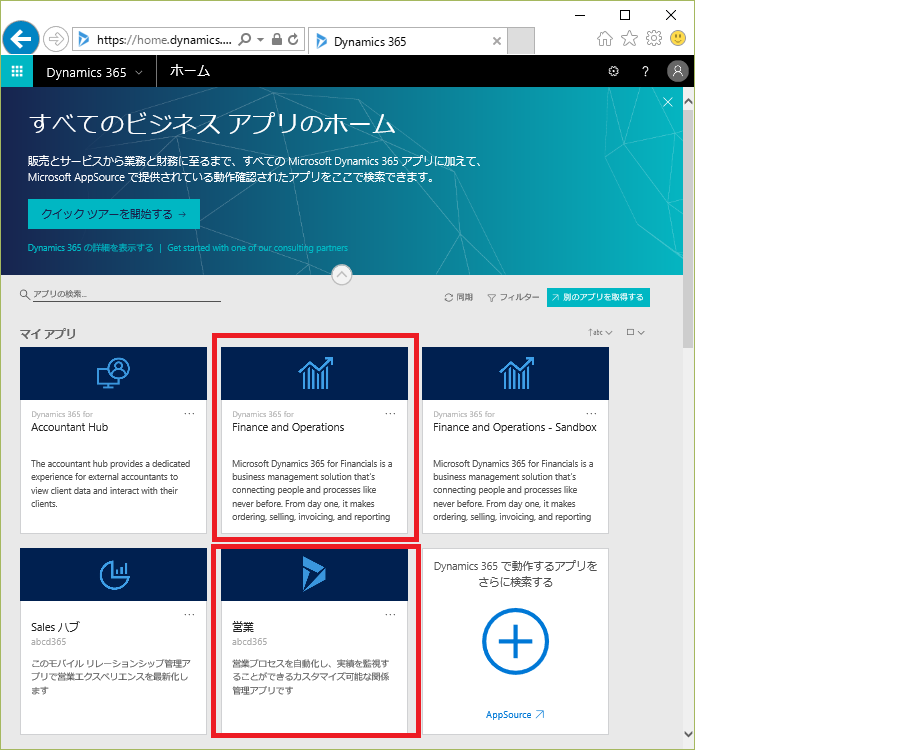
Task: Open the app launcher waffle icon
Action: [x=17, y=72]
